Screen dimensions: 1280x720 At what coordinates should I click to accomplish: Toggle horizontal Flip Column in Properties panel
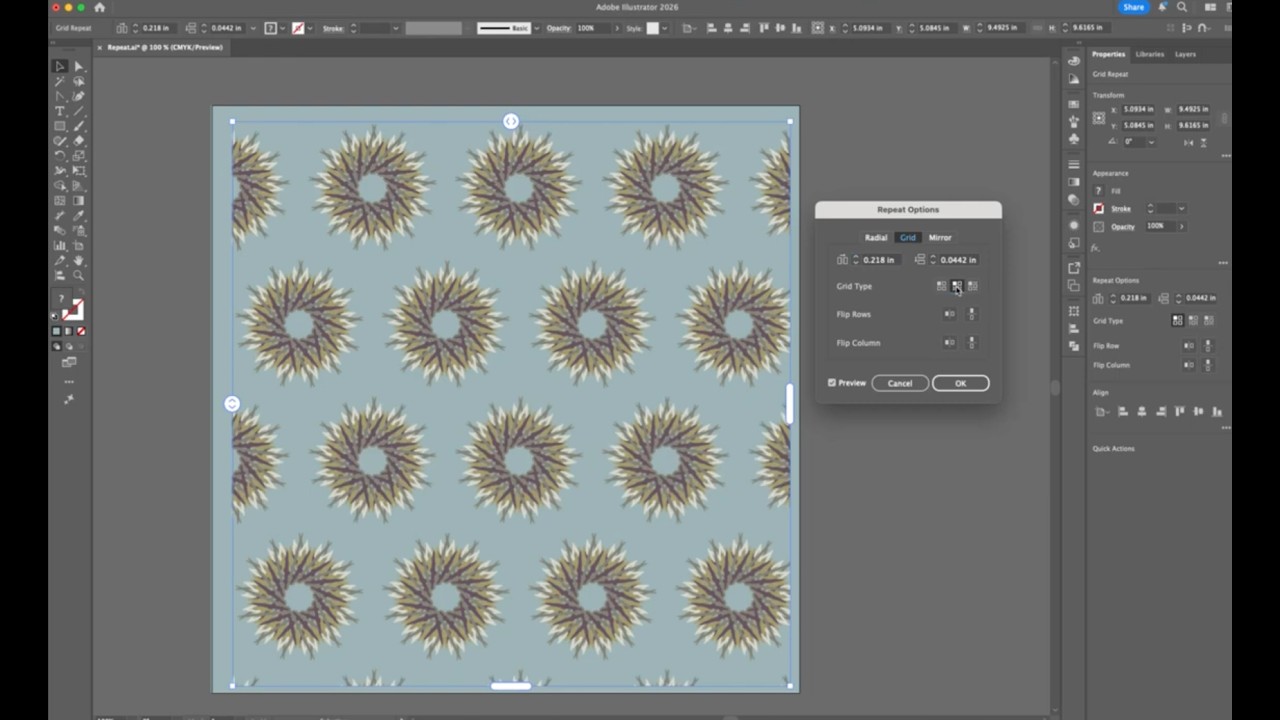[1188, 365]
